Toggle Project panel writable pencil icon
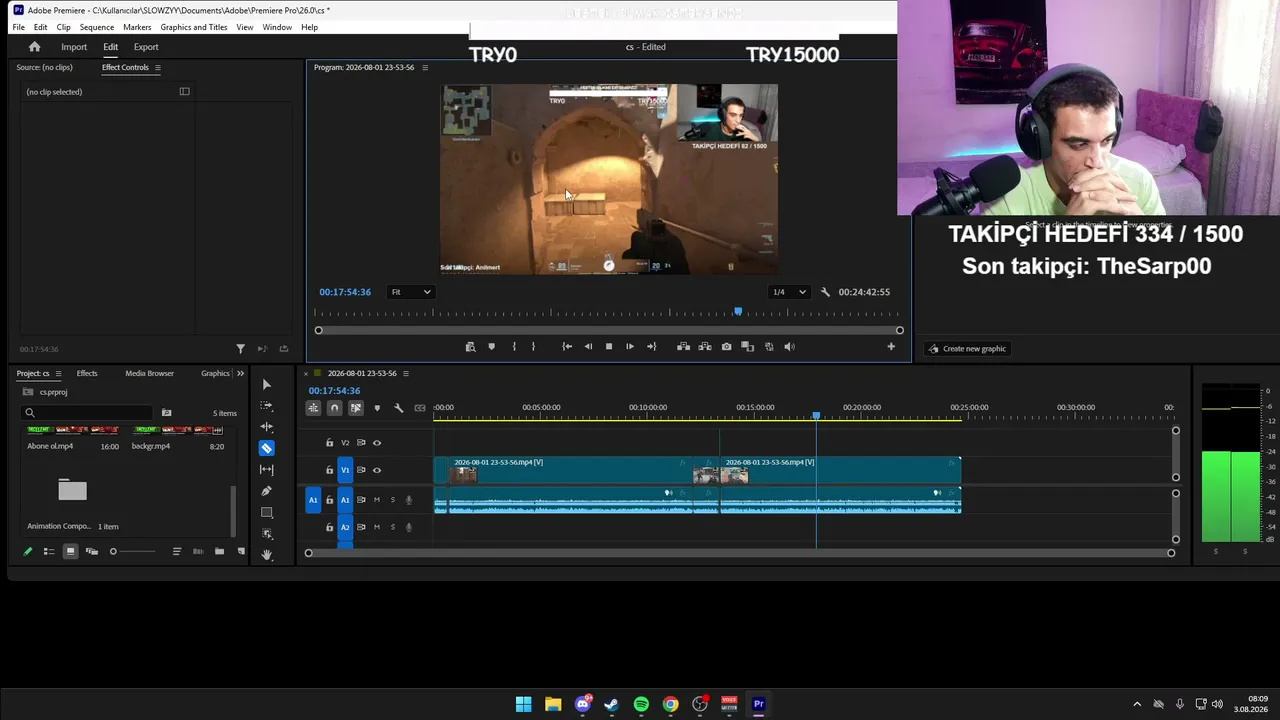Image resolution: width=1280 pixels, height=720 pixels. click(28, 552)
